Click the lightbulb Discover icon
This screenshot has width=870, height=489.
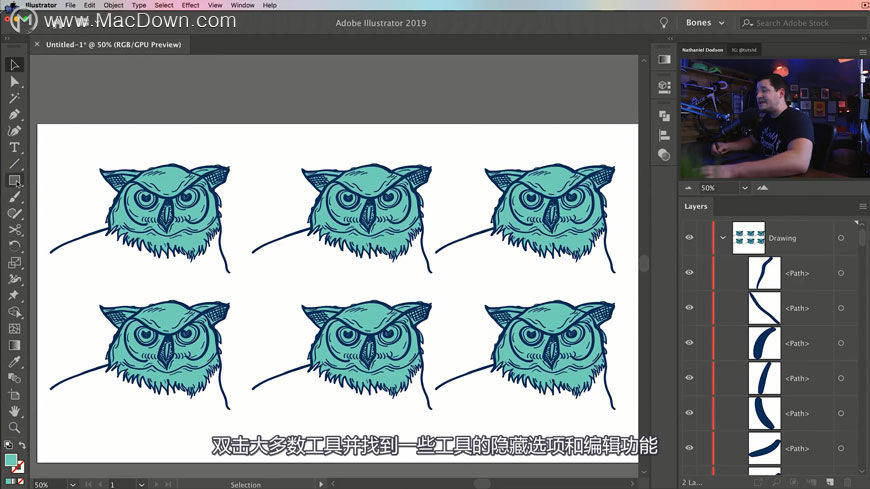pyautogui.click(x=664, y=23)
